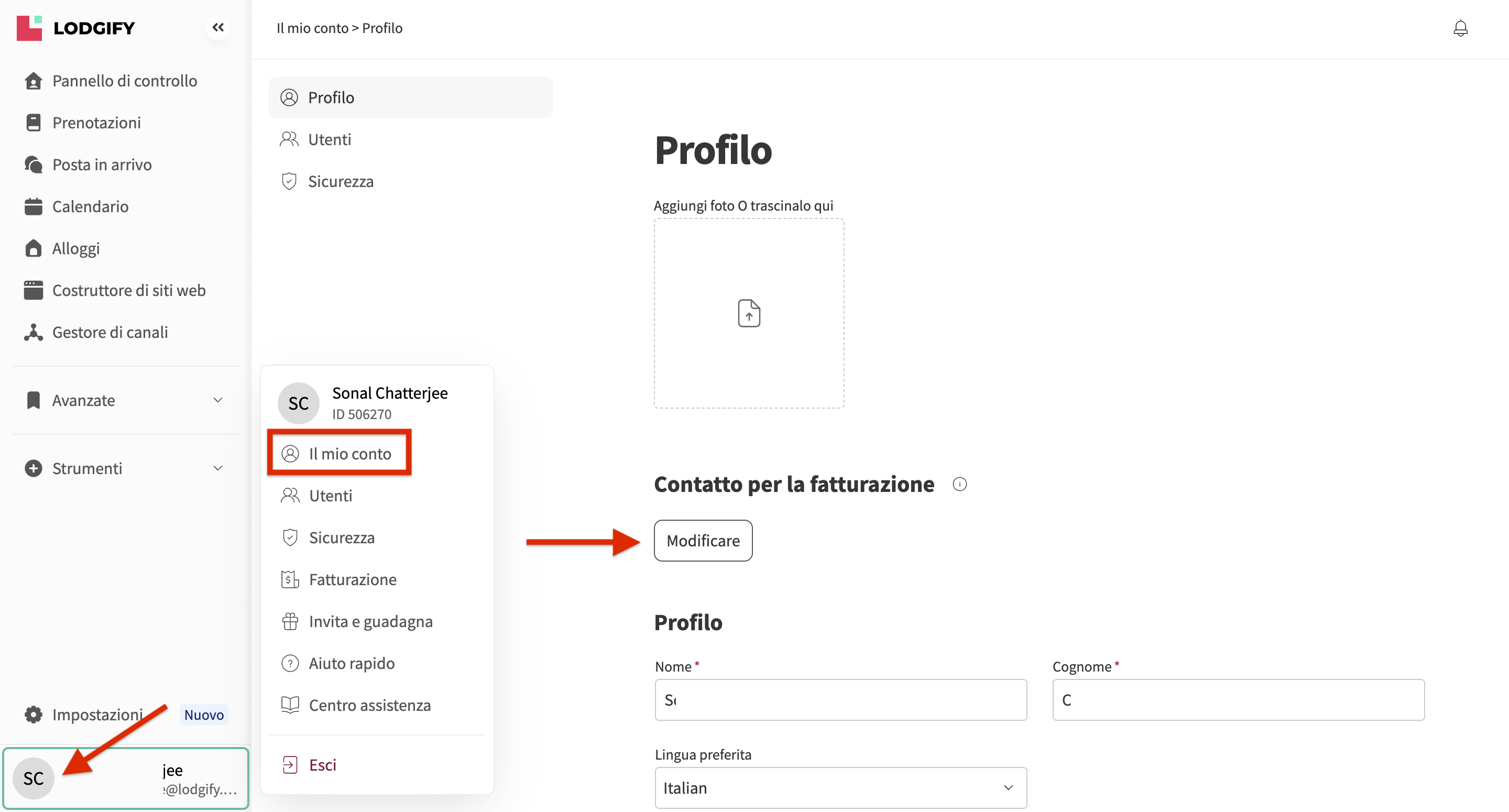The height and width of the screenshot is (812, 1509).
Task: Expand the Avanzate section
Action: click(125, 400)
